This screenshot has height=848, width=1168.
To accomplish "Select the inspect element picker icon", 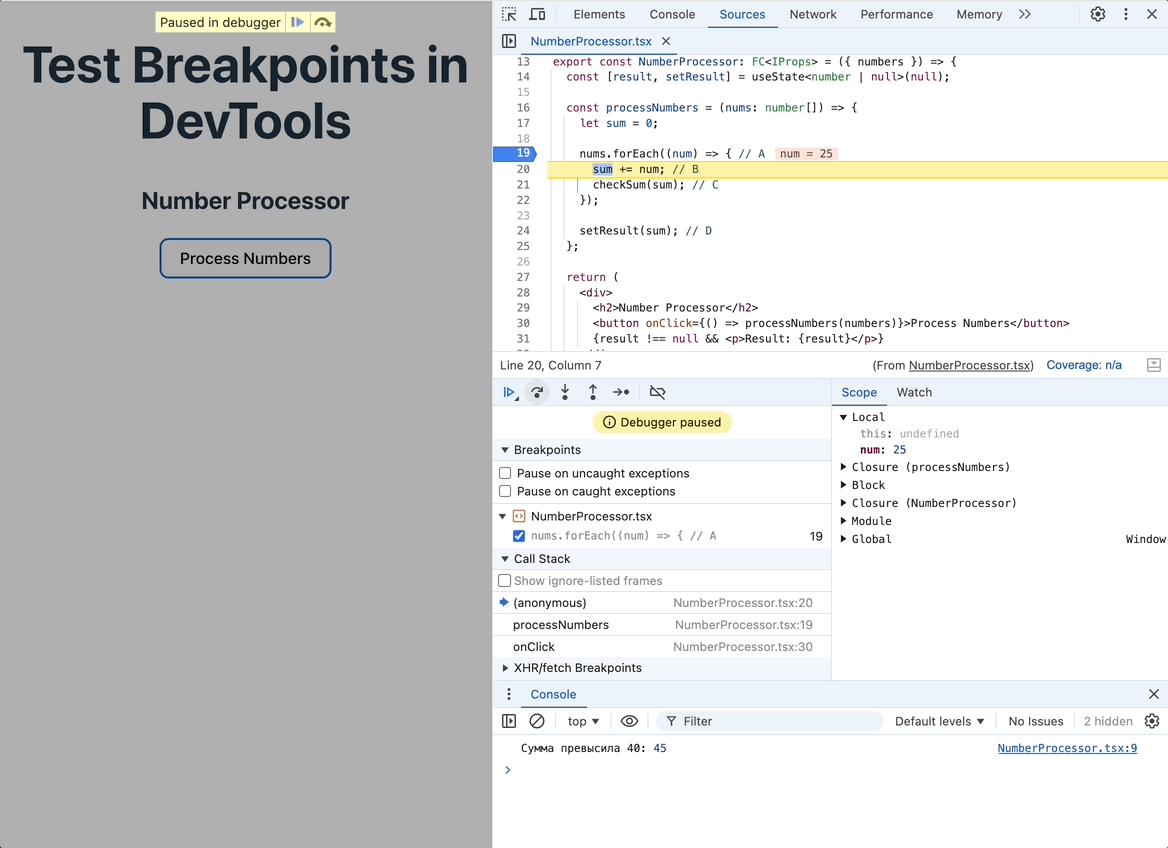I will point(509,14).
